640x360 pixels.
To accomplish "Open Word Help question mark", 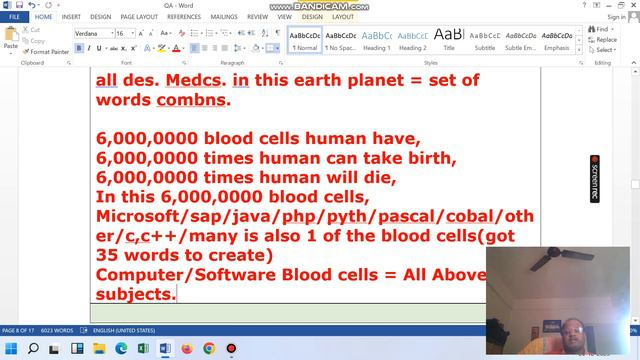I will [x=584, y=5].
